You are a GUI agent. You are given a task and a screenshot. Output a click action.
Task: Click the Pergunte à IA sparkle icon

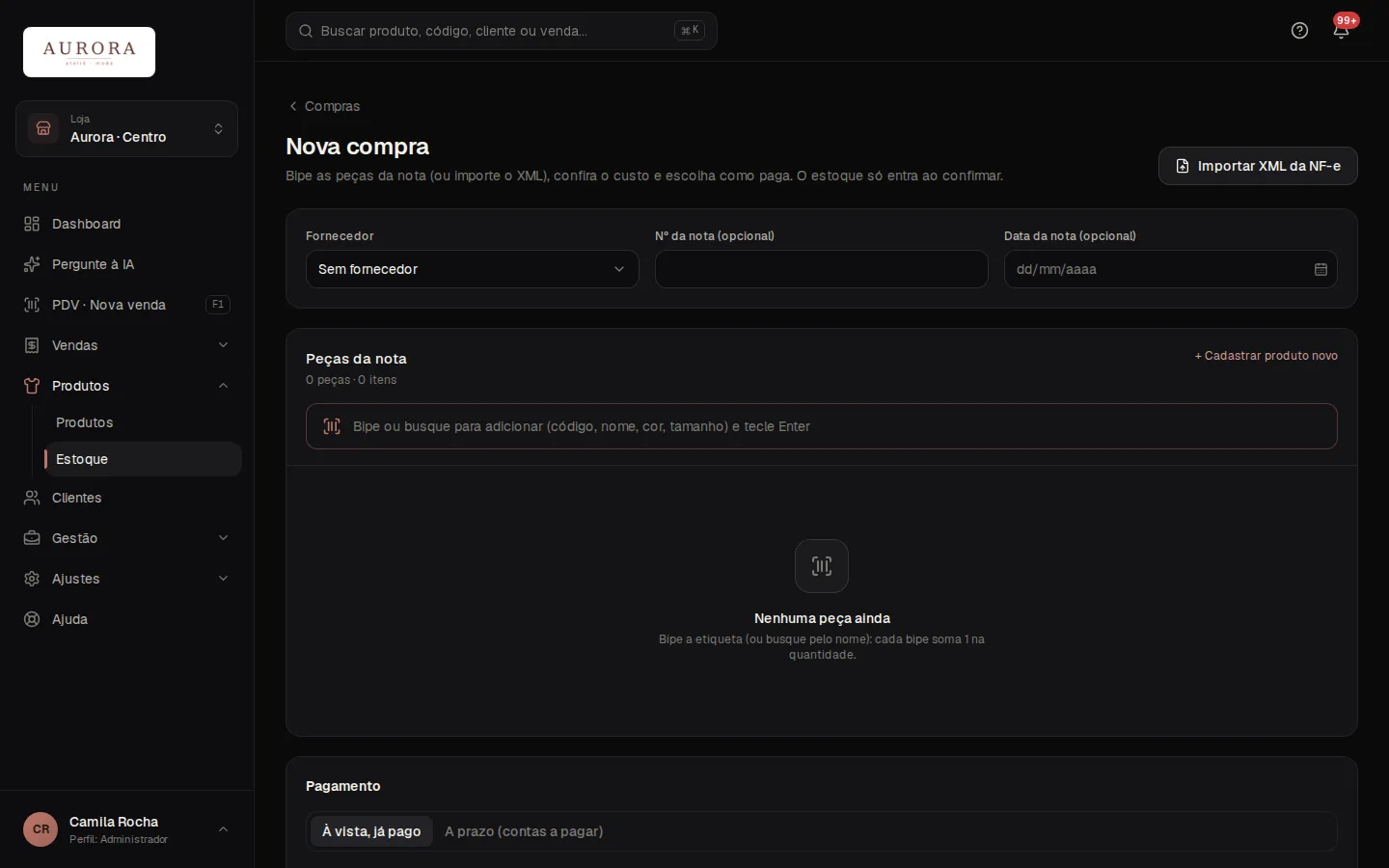pyautogui.click(x=32, y=264)
